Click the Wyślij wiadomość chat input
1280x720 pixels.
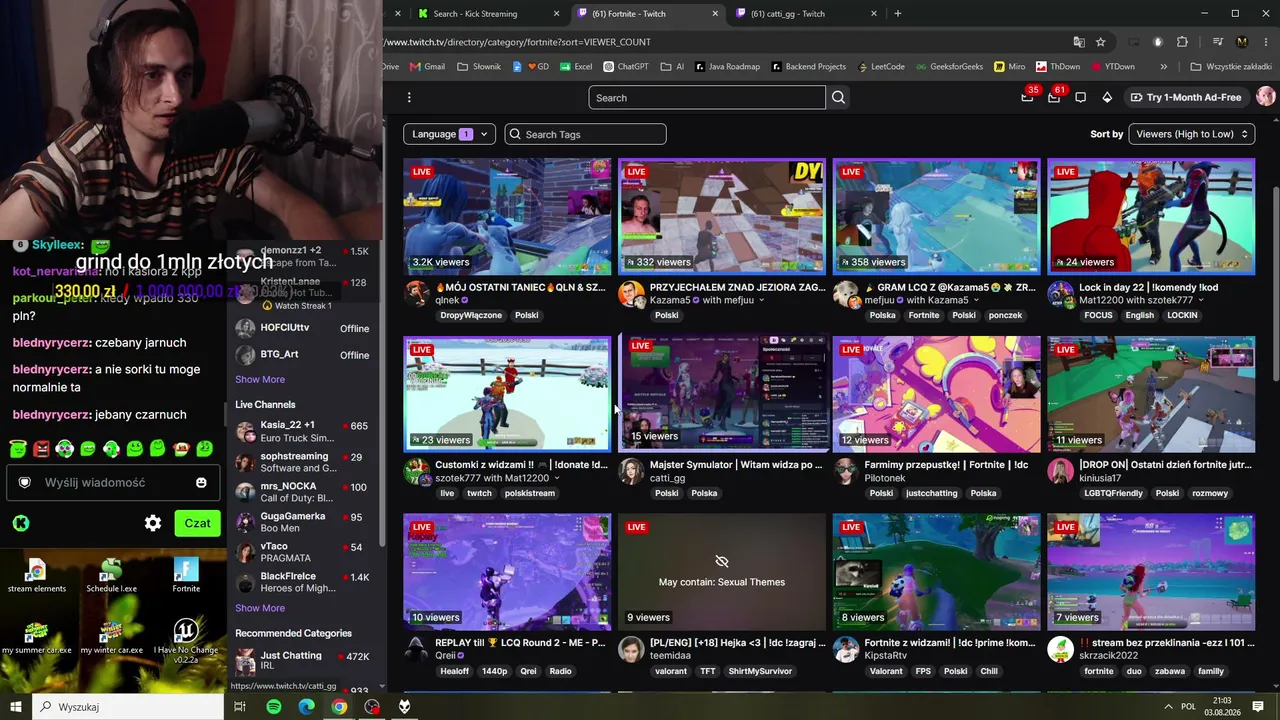point(112,482)
